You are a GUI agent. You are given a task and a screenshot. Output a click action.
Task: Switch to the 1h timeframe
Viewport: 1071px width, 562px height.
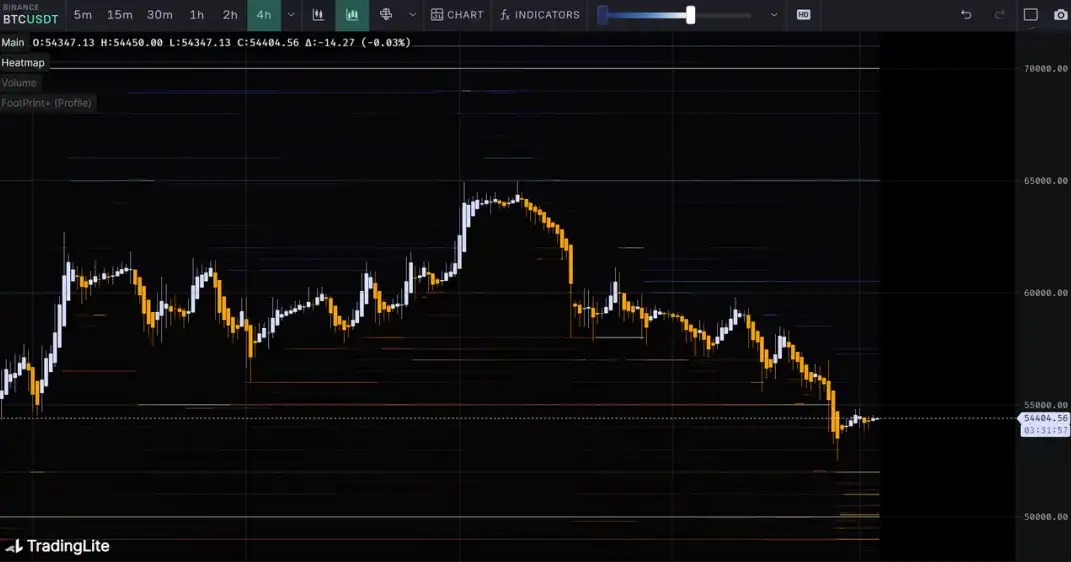click(x=197, y=15)
